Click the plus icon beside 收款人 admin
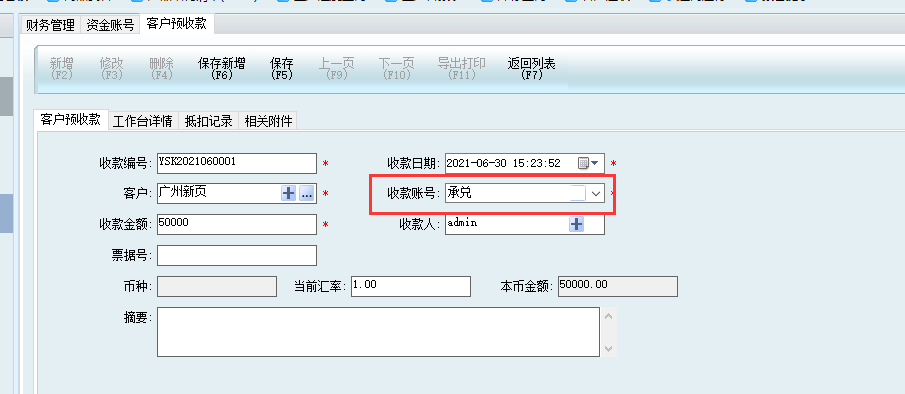 click(x=577, y=224)
